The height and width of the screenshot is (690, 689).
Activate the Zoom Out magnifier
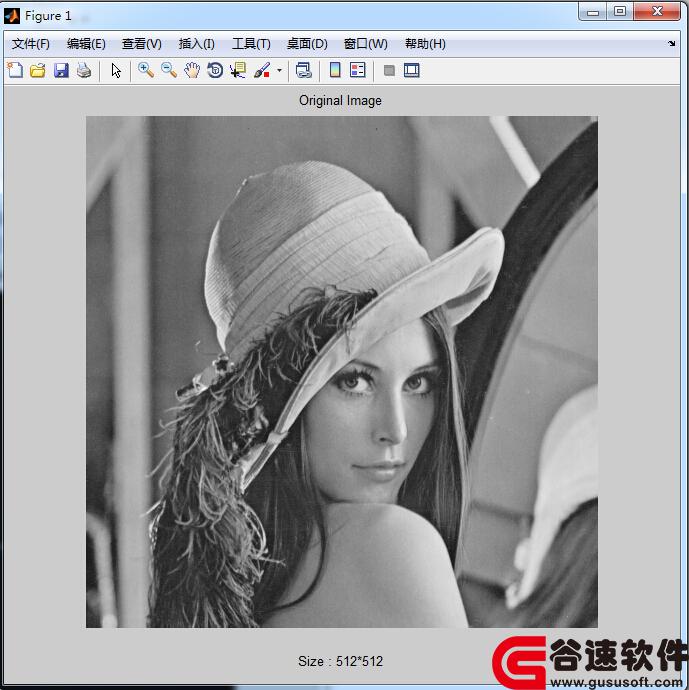[169, 70]
